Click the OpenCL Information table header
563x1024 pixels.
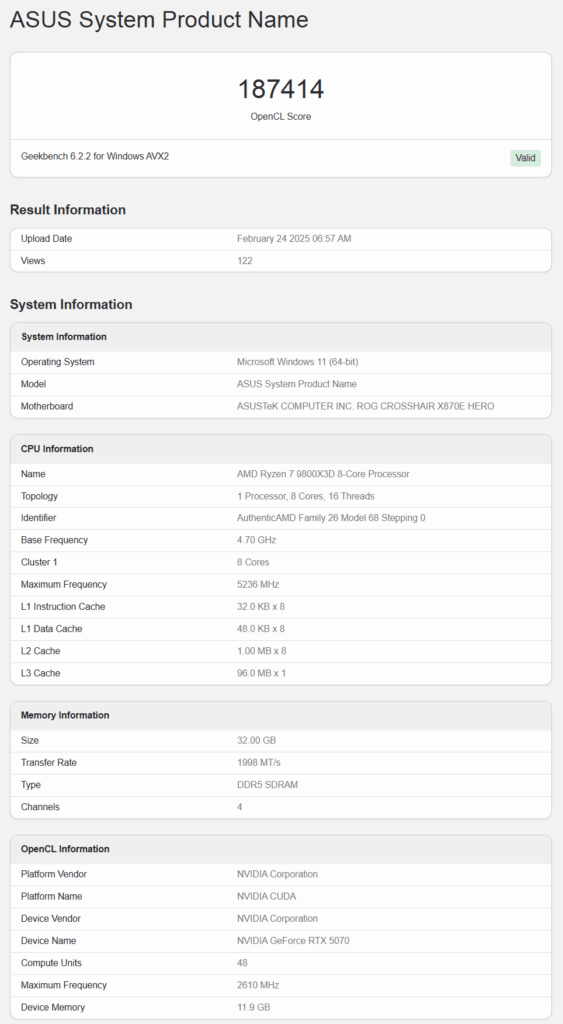click(x=281, y=849)
